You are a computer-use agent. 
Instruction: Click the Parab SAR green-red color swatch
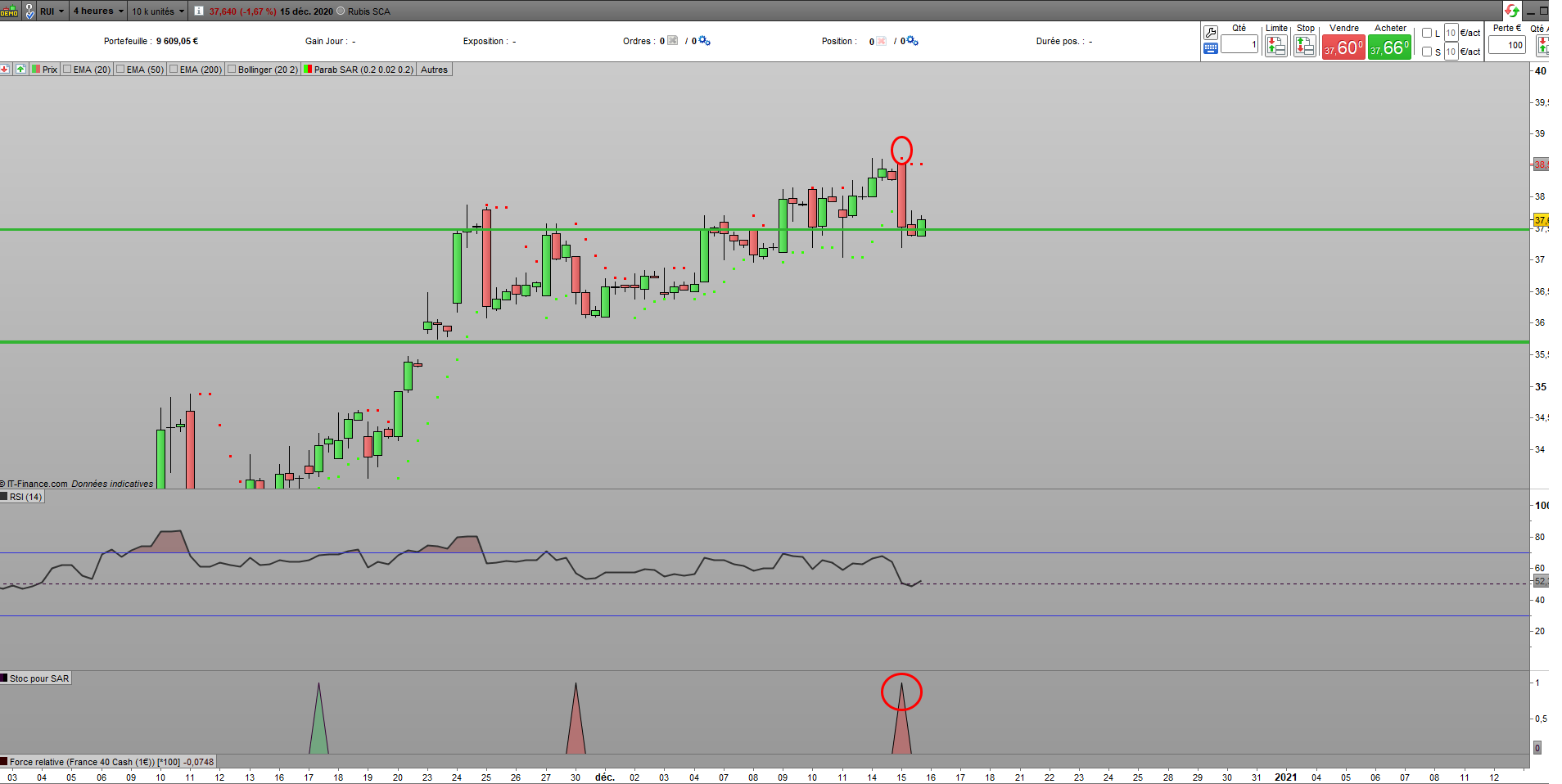tap(308, 70)
